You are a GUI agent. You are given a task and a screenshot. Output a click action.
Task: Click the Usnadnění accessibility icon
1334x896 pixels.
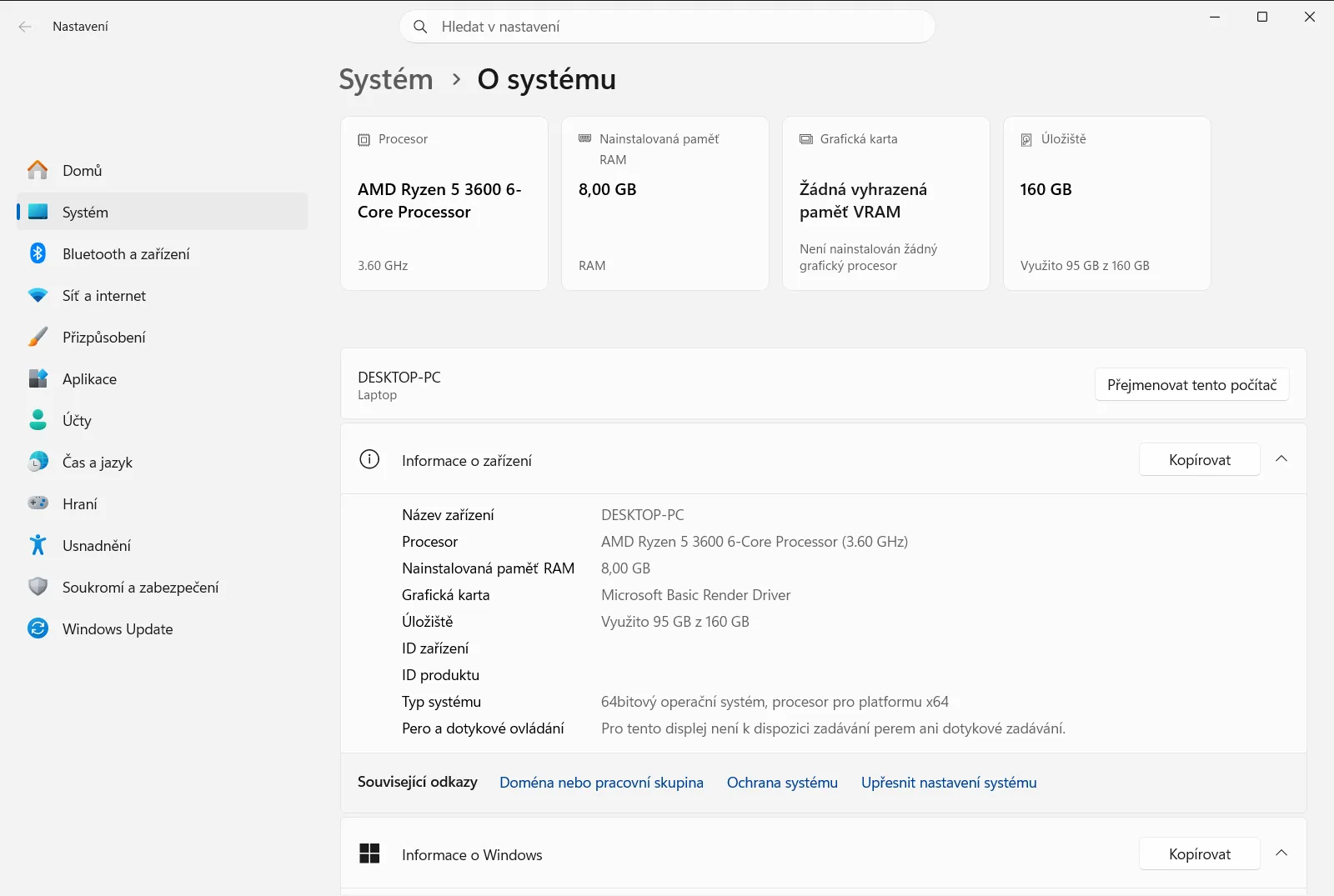pos(38,545)
